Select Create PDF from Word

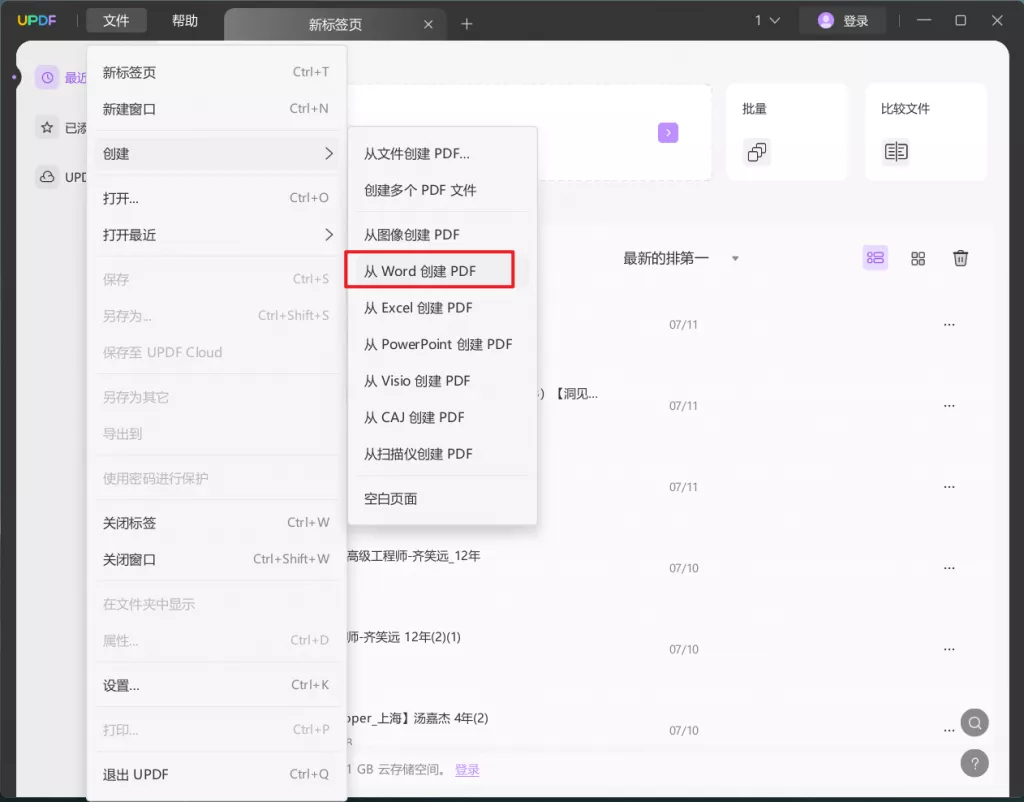click(x=420, y=271)
